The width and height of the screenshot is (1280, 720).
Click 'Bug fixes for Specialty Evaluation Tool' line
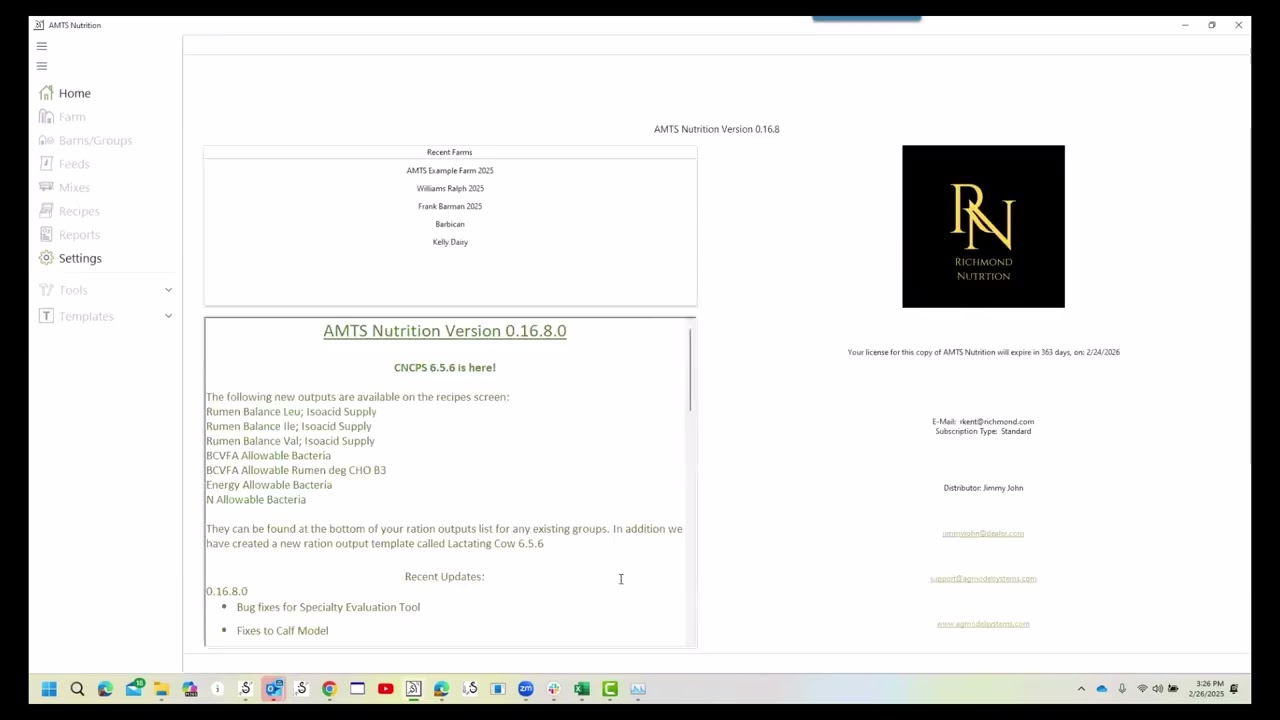click(x=328, y=607)
